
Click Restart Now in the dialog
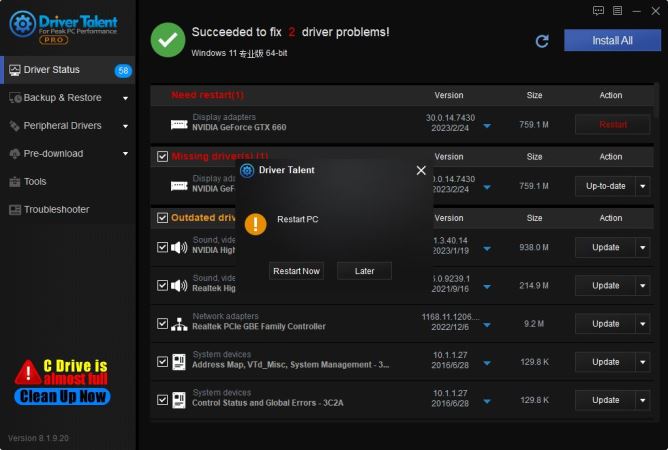[297, 271]
